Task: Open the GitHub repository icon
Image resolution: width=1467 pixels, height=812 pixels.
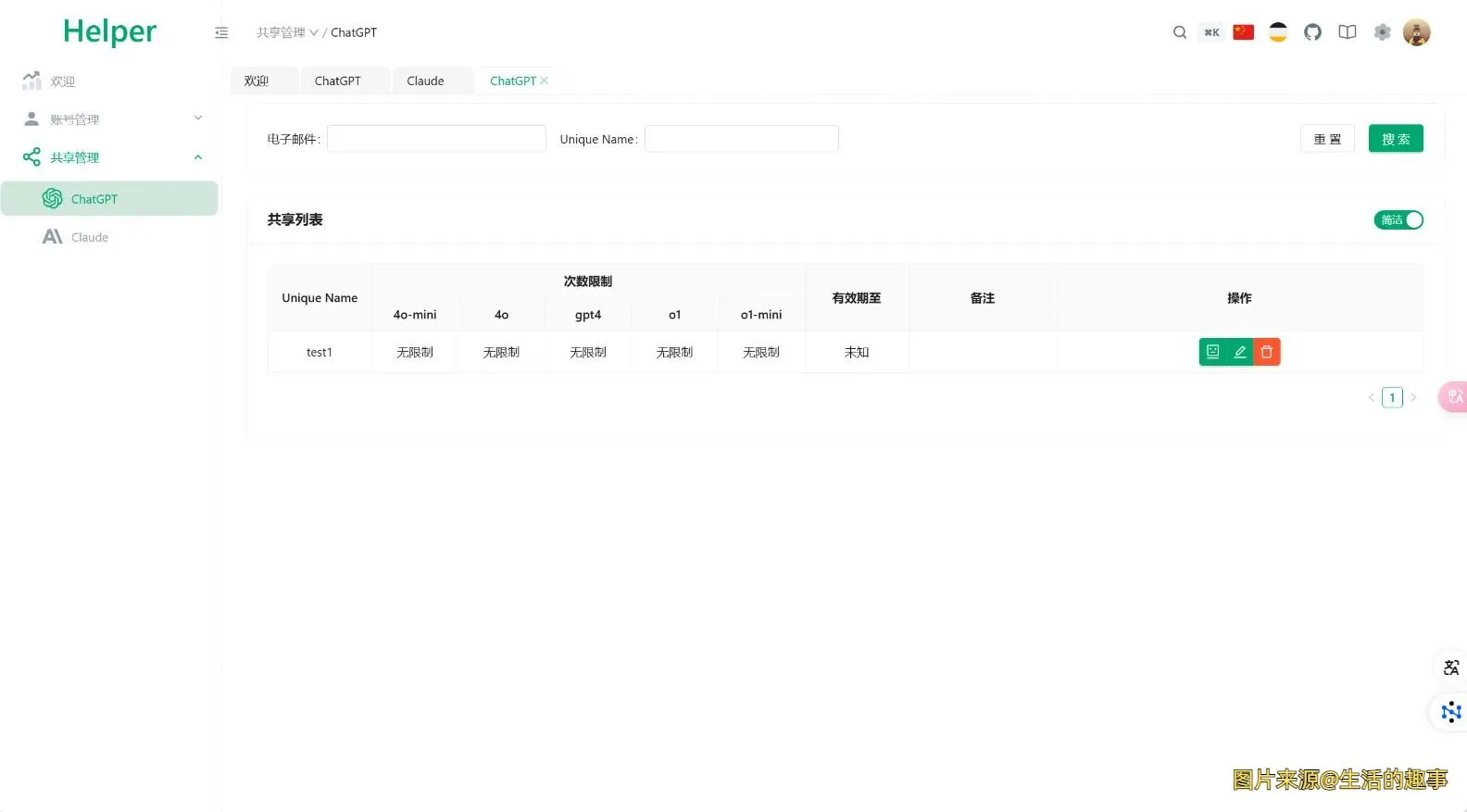Action: pos(1312,32)
